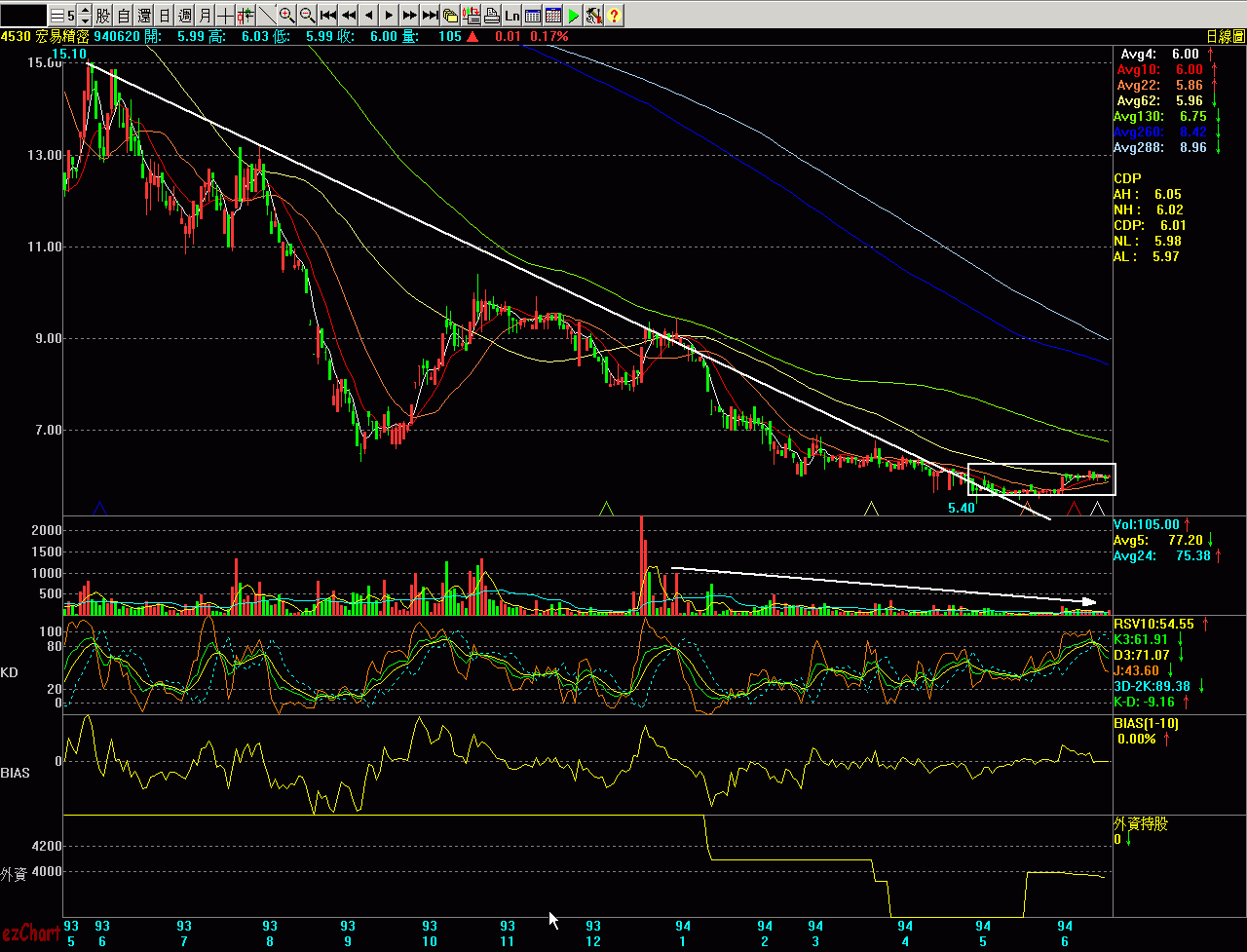1247x952 pixels.
Task: Click the Avg5 volume average 77.20
Action: [x=1160, y=540]
